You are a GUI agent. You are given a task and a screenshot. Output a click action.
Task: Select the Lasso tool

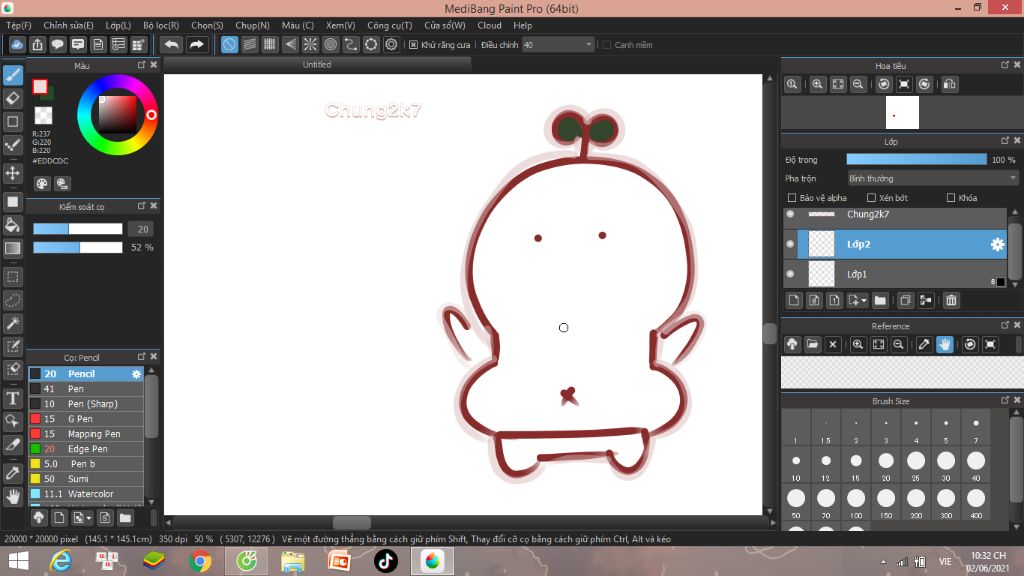(x=13, y=300)
